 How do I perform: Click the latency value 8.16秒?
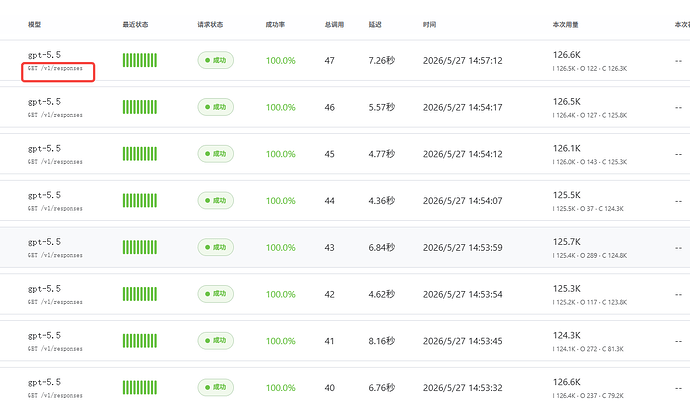[382, 341]
